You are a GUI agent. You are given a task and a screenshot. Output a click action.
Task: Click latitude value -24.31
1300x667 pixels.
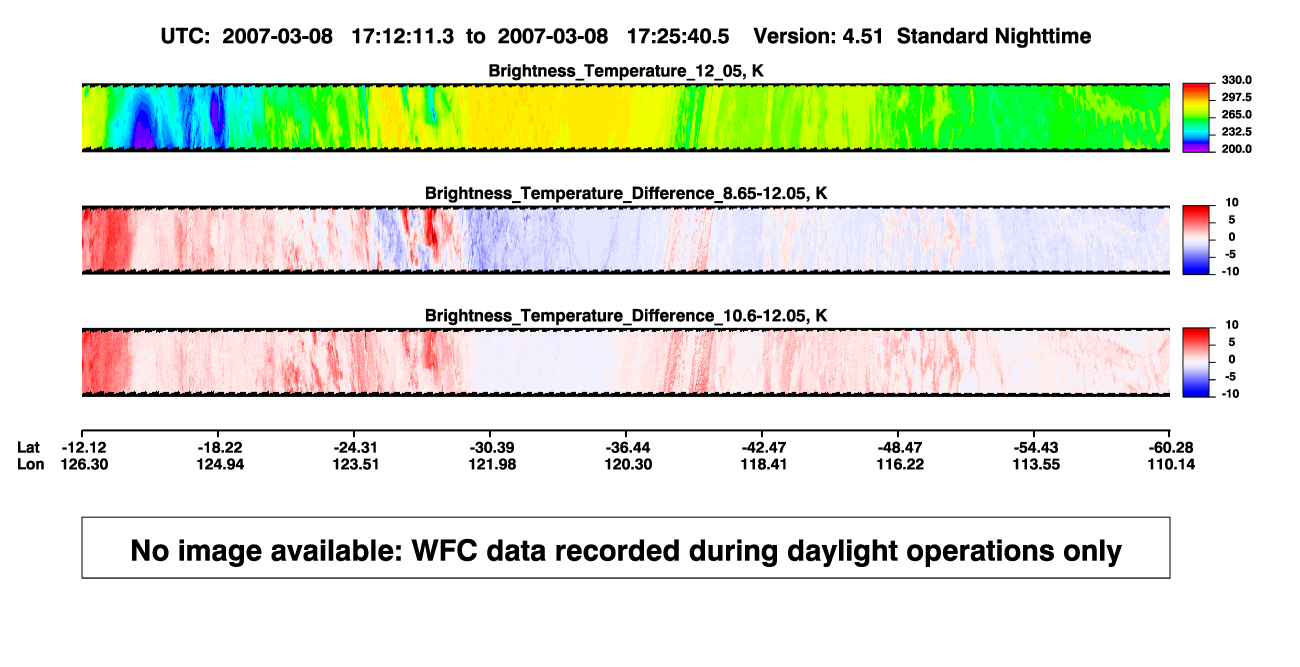point(357,446)
